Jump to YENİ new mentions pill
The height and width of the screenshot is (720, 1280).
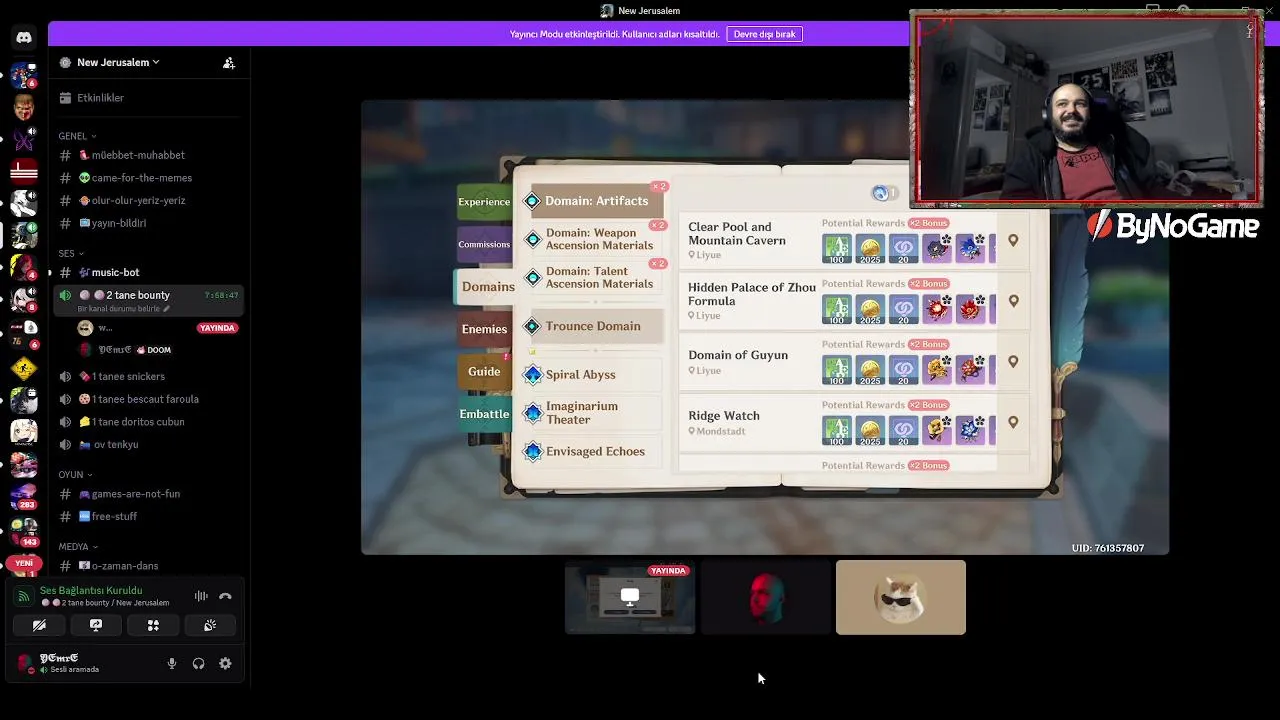[24, 563]
